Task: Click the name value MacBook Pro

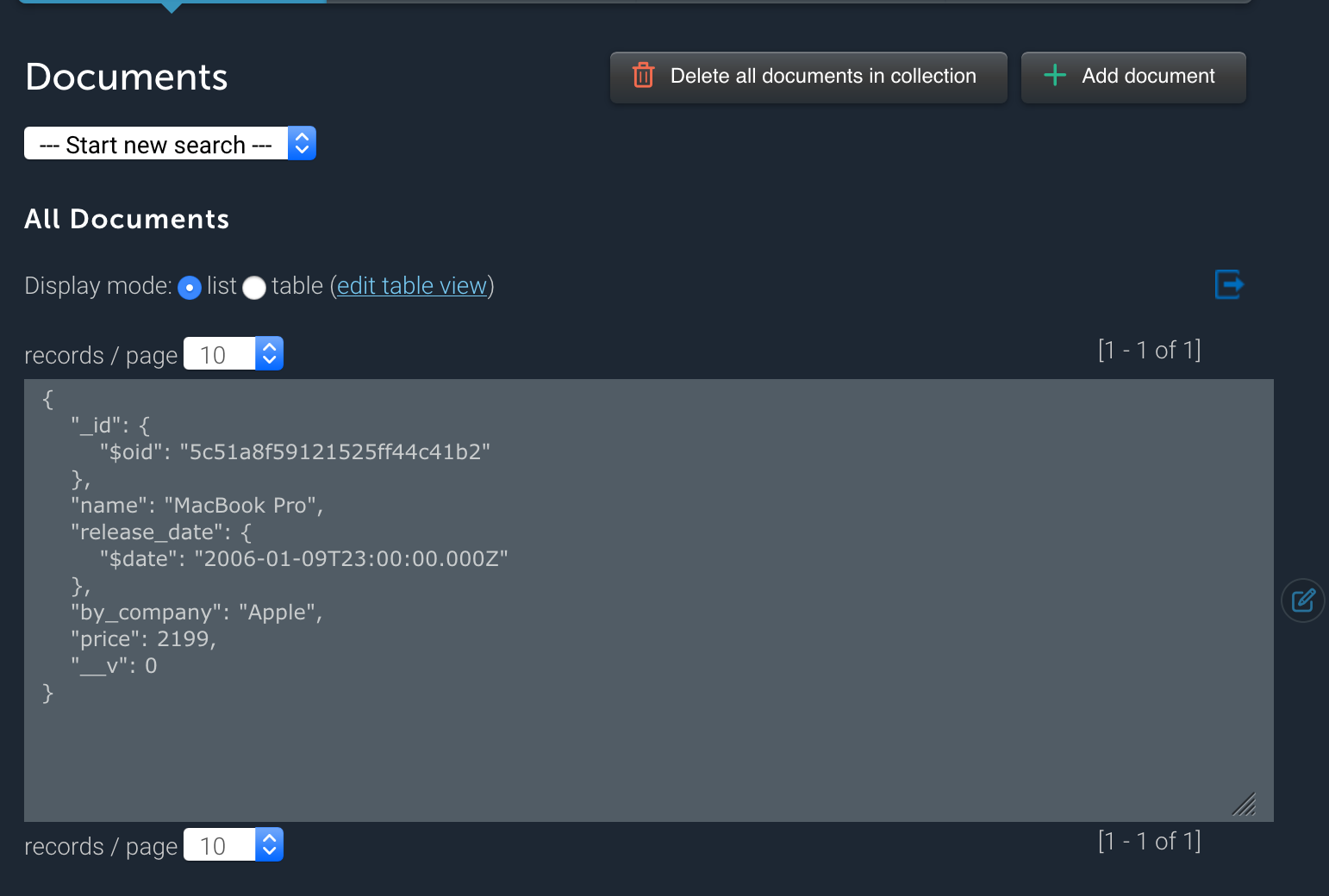Action: click(x=240, y=506)
